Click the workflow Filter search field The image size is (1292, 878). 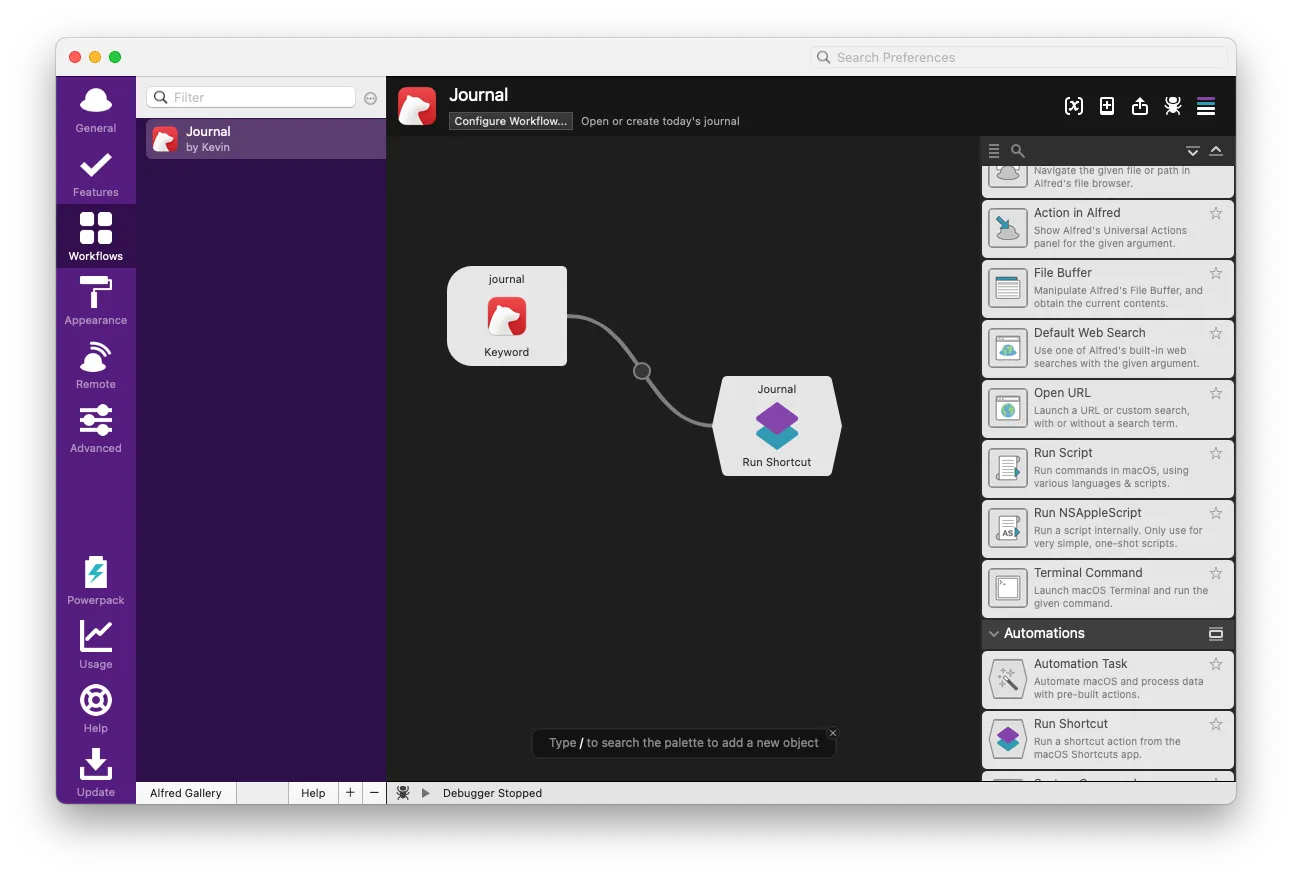[x=251, y=97]
